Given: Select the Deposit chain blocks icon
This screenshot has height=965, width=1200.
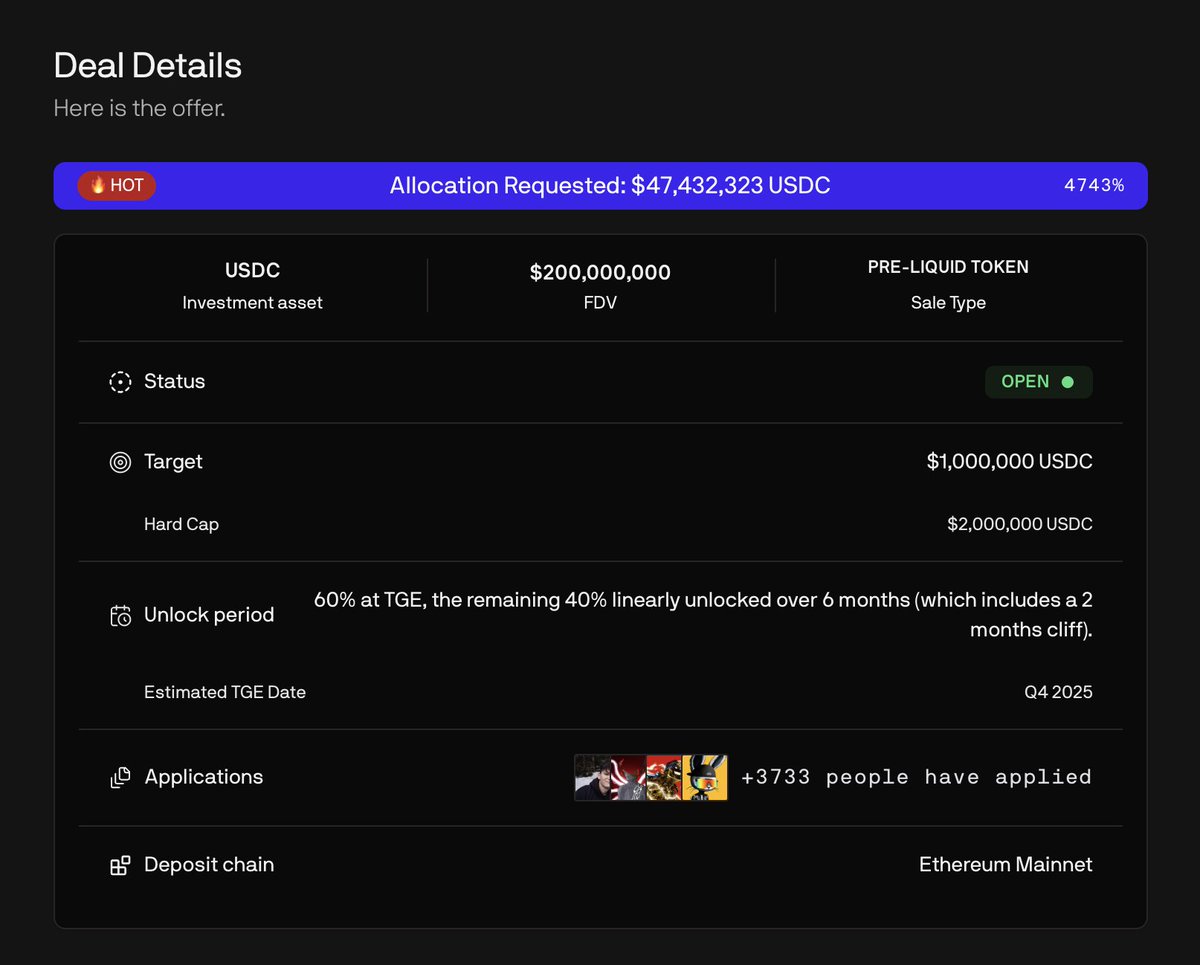Looking at the screenshot, I should [120, 864].
